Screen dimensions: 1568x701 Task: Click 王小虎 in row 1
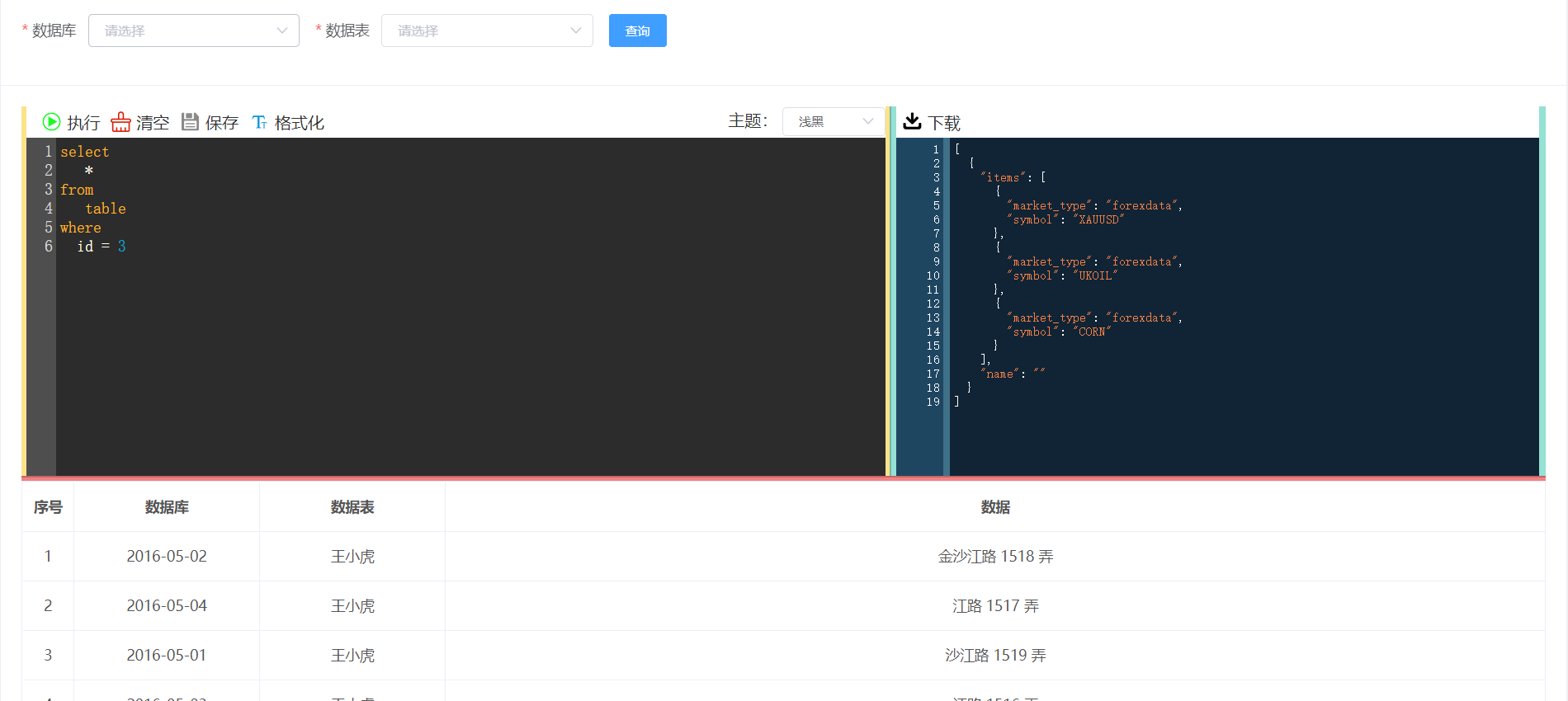coord(352,557)
